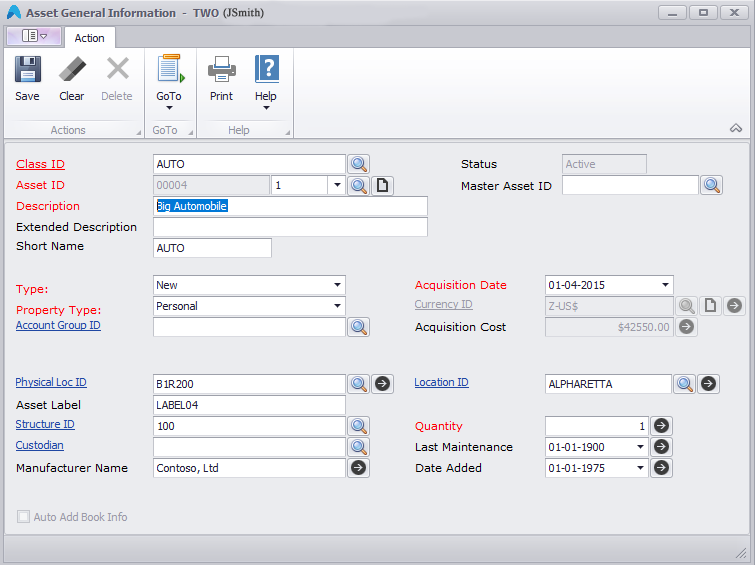Open the Location ID link

442,382
